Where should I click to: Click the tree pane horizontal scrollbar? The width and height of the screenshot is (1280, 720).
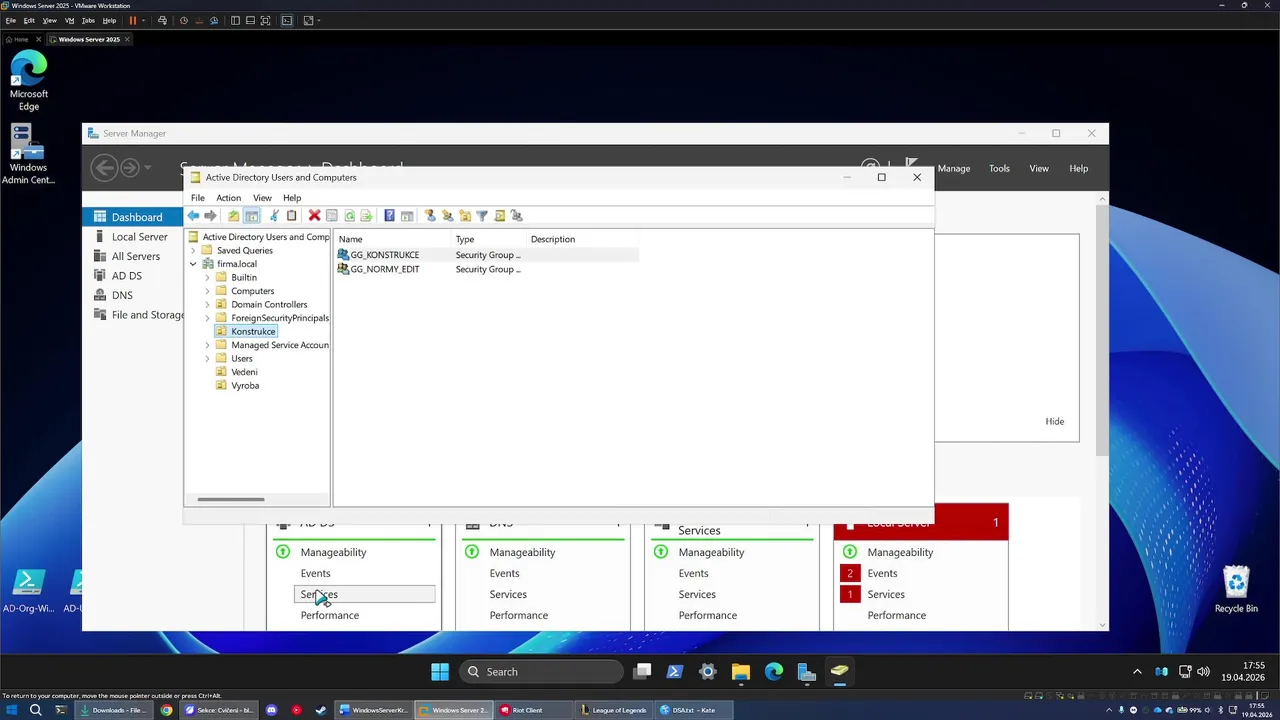click(x=231, y=499)
